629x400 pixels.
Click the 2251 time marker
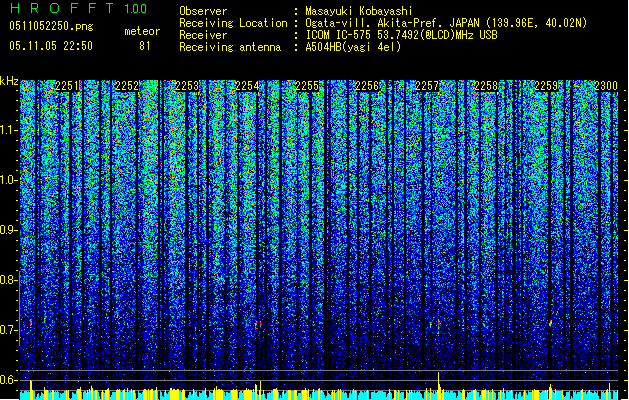coord(67,86)
